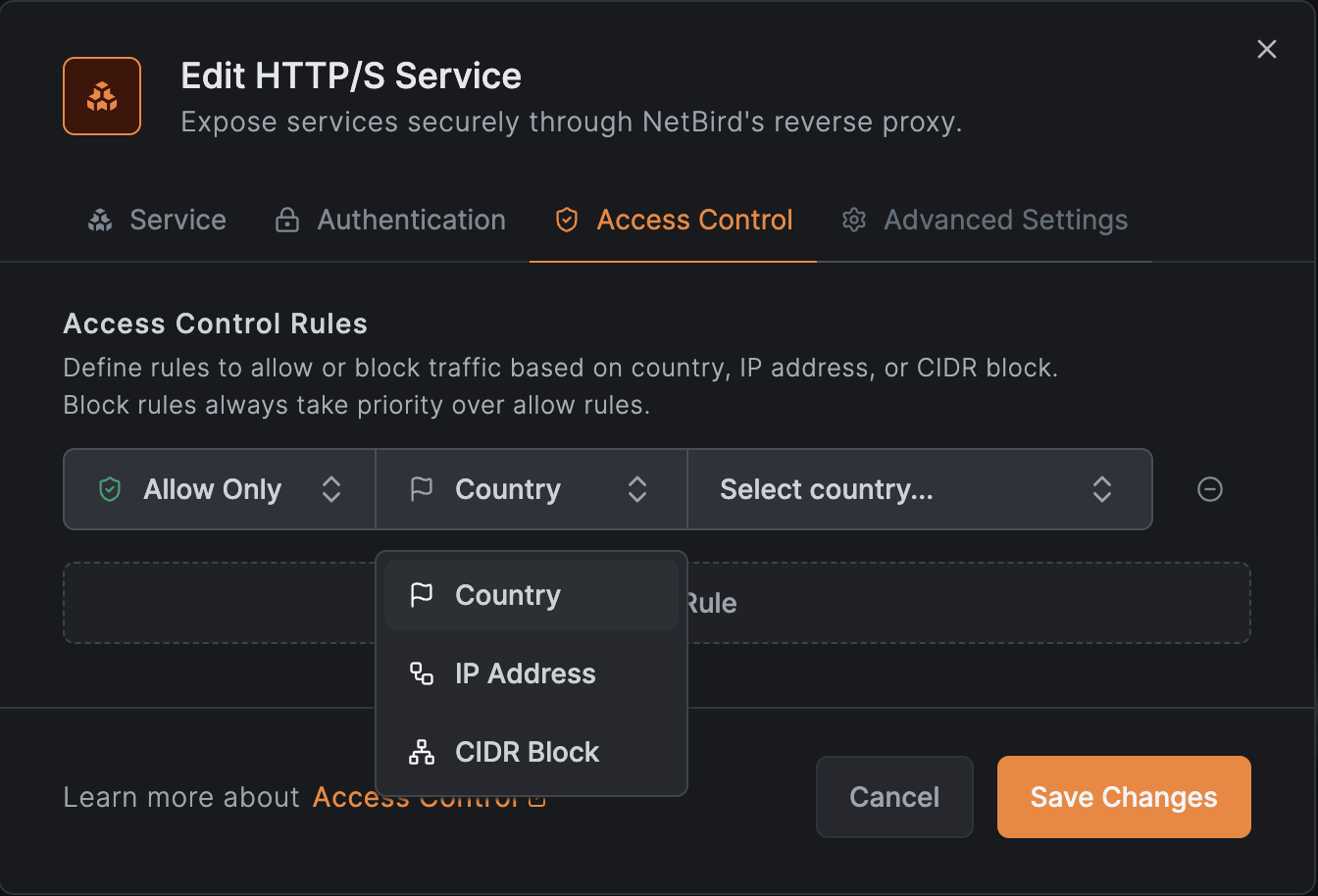Click the flag icon in the rule type selector
The height and width of the screenshot is (896, 1318).
tap(422, 489)
